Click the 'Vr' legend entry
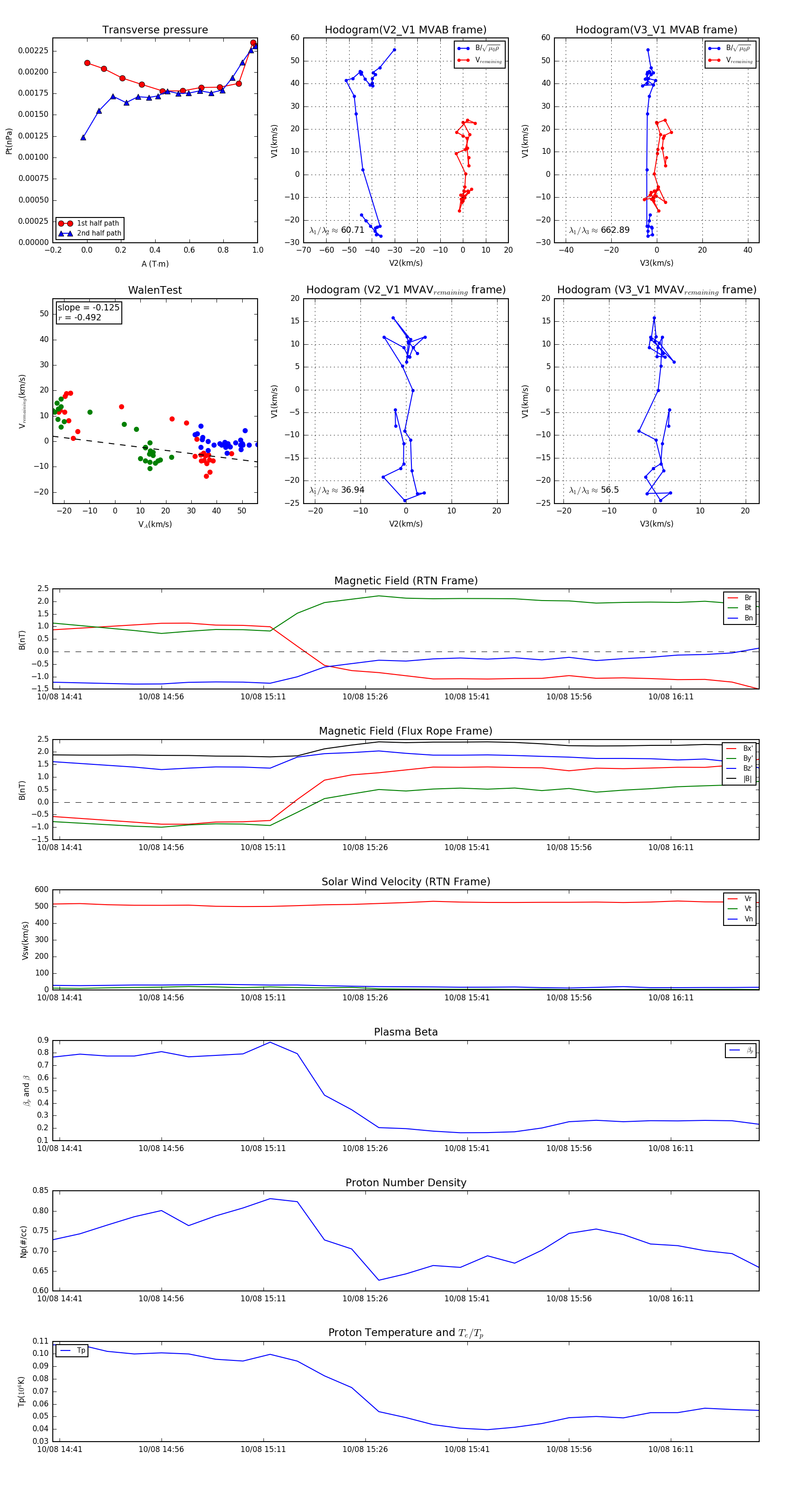Viewport: 812px width, 1489px height. (740, 899)
